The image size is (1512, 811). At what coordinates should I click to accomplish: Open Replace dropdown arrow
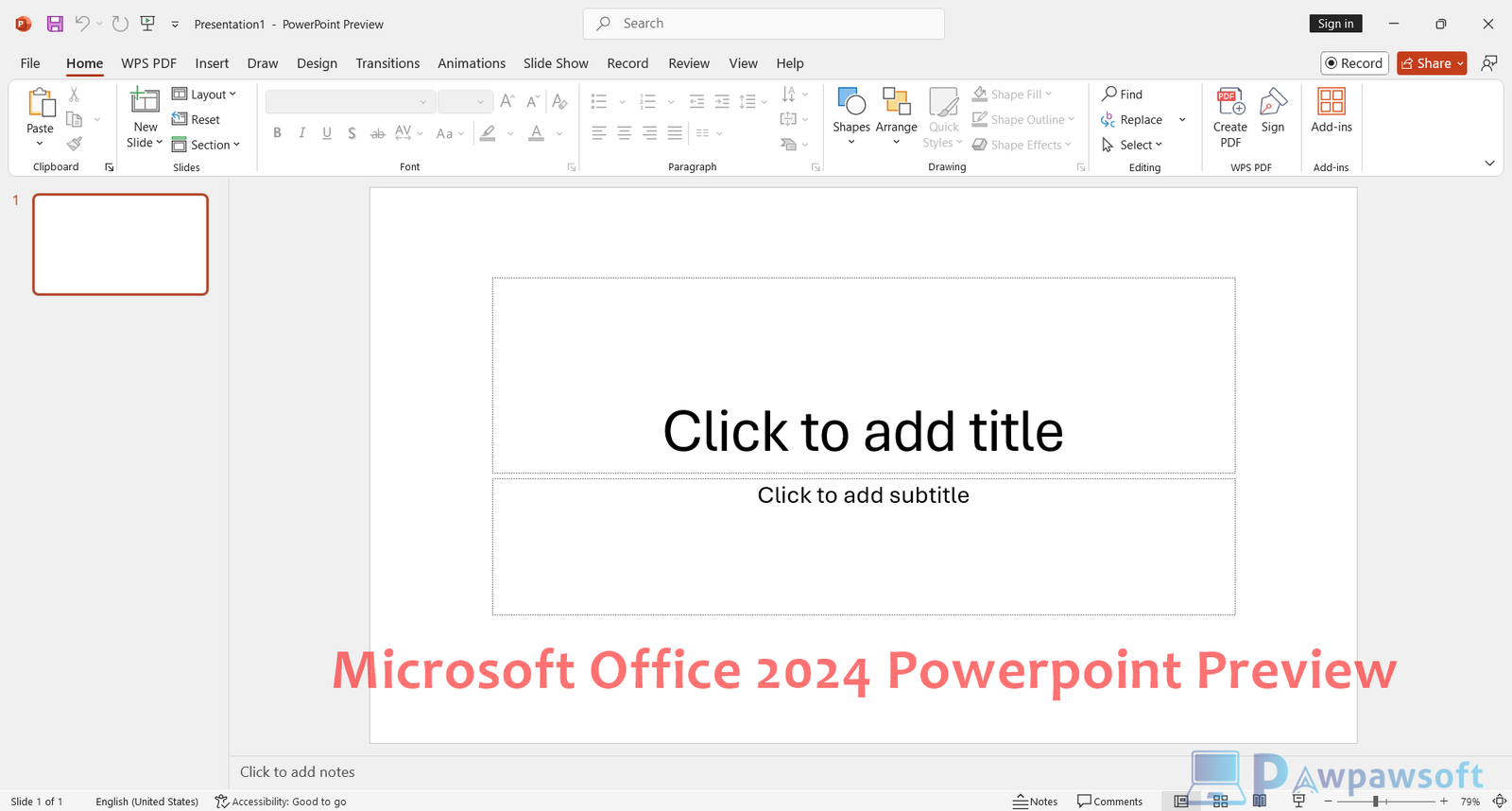(x=1182, y=120)
